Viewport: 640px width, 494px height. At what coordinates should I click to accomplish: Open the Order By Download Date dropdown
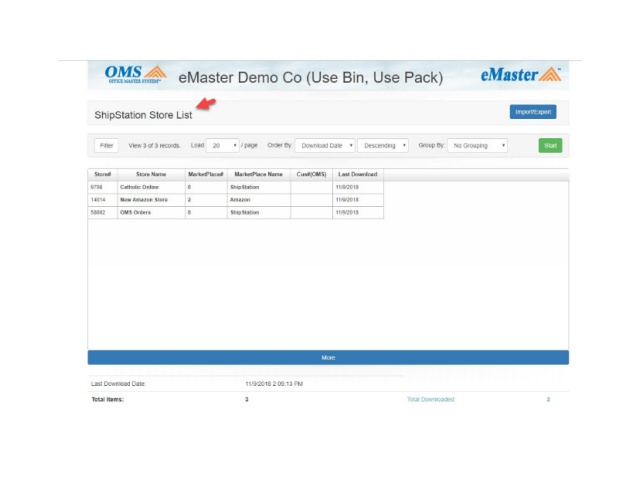click(x=327, y=146)
